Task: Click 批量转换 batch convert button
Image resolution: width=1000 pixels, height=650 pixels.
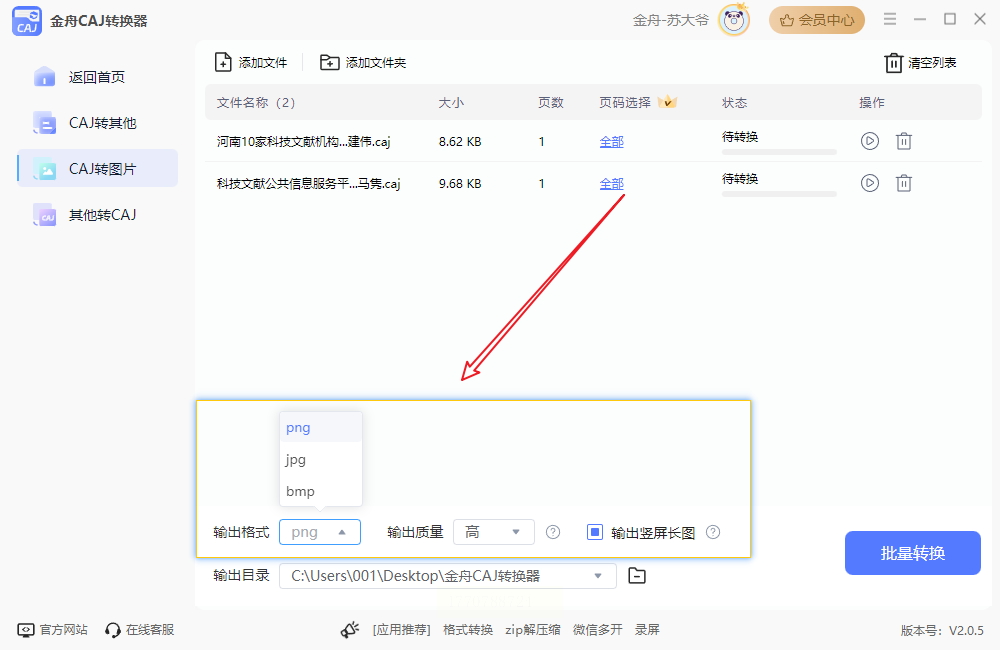Action: tap(913, 553)
